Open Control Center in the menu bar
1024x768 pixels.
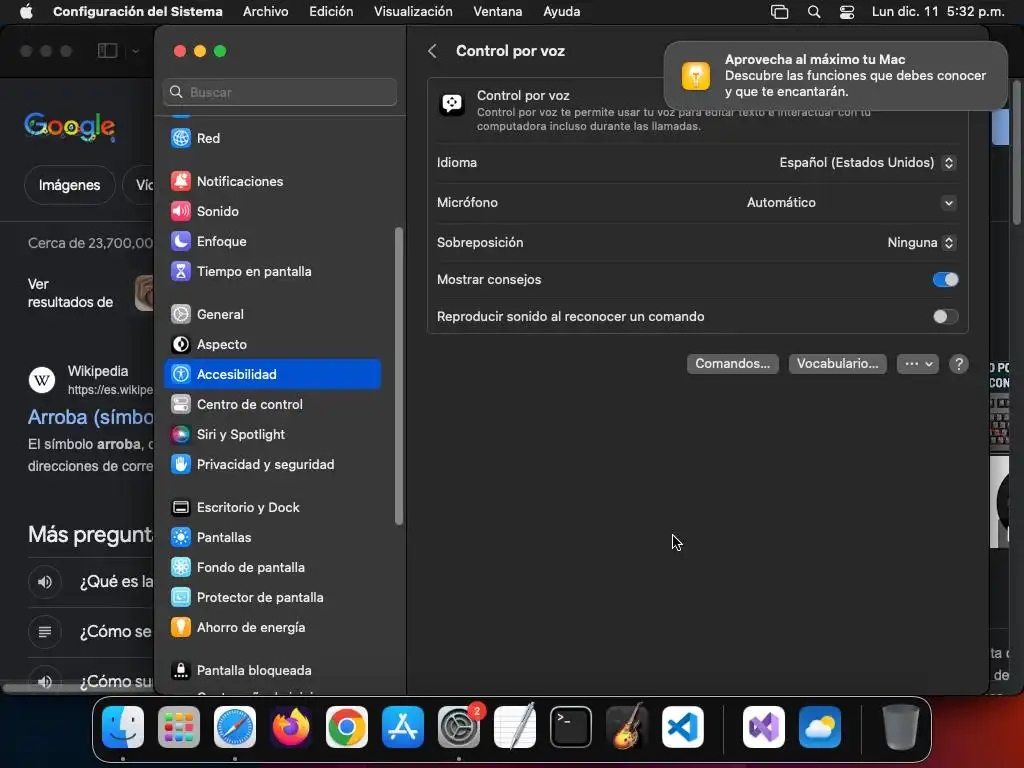click(847, 12)
